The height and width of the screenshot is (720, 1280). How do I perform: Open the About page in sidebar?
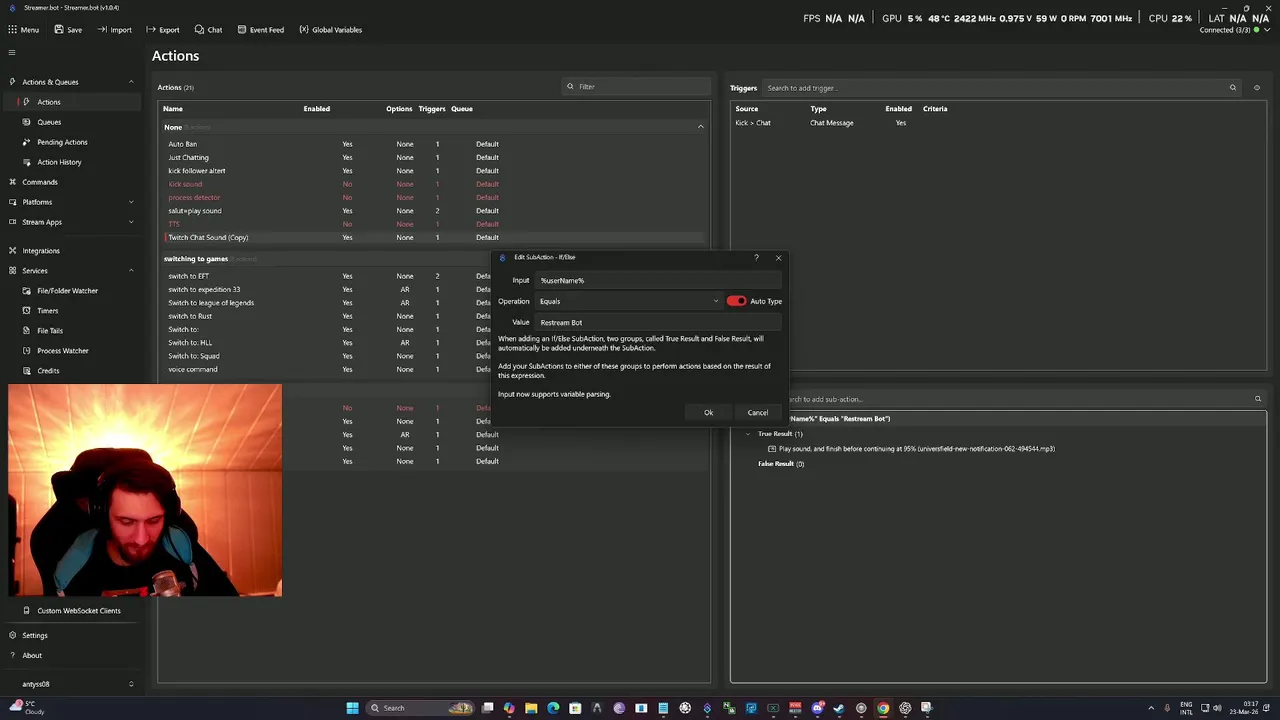pyautogui.click(x=32, y=655)
